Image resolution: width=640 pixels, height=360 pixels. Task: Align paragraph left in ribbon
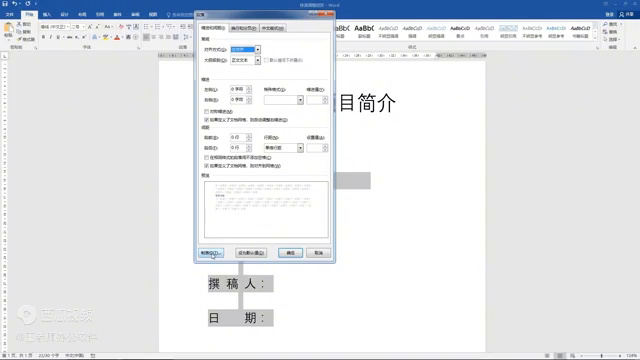click(x=146, y=37)
